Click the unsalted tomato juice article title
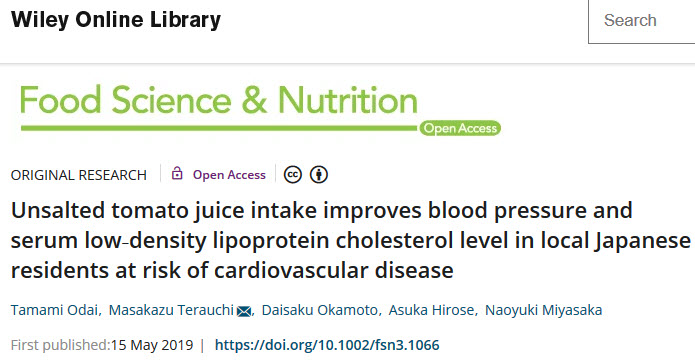 [x=350, y=240]
